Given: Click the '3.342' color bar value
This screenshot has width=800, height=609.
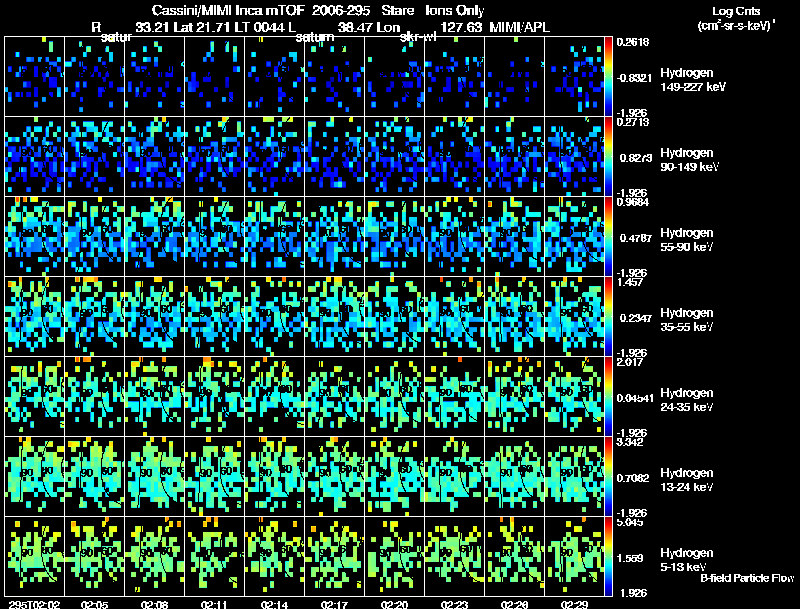Looking at the screenshot, I should coord(630,442).
